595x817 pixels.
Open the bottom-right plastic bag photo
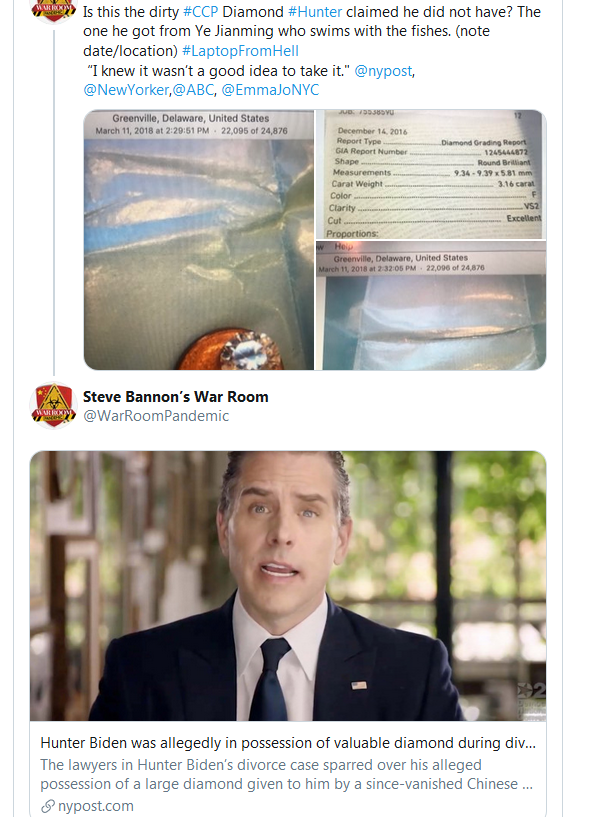point(431,305)
